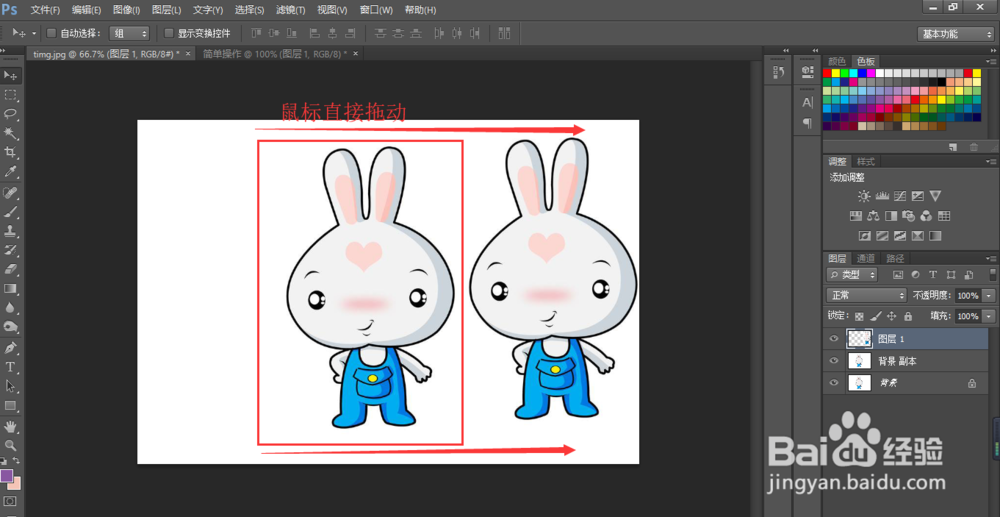Select the Brush tool

(10, 212)
